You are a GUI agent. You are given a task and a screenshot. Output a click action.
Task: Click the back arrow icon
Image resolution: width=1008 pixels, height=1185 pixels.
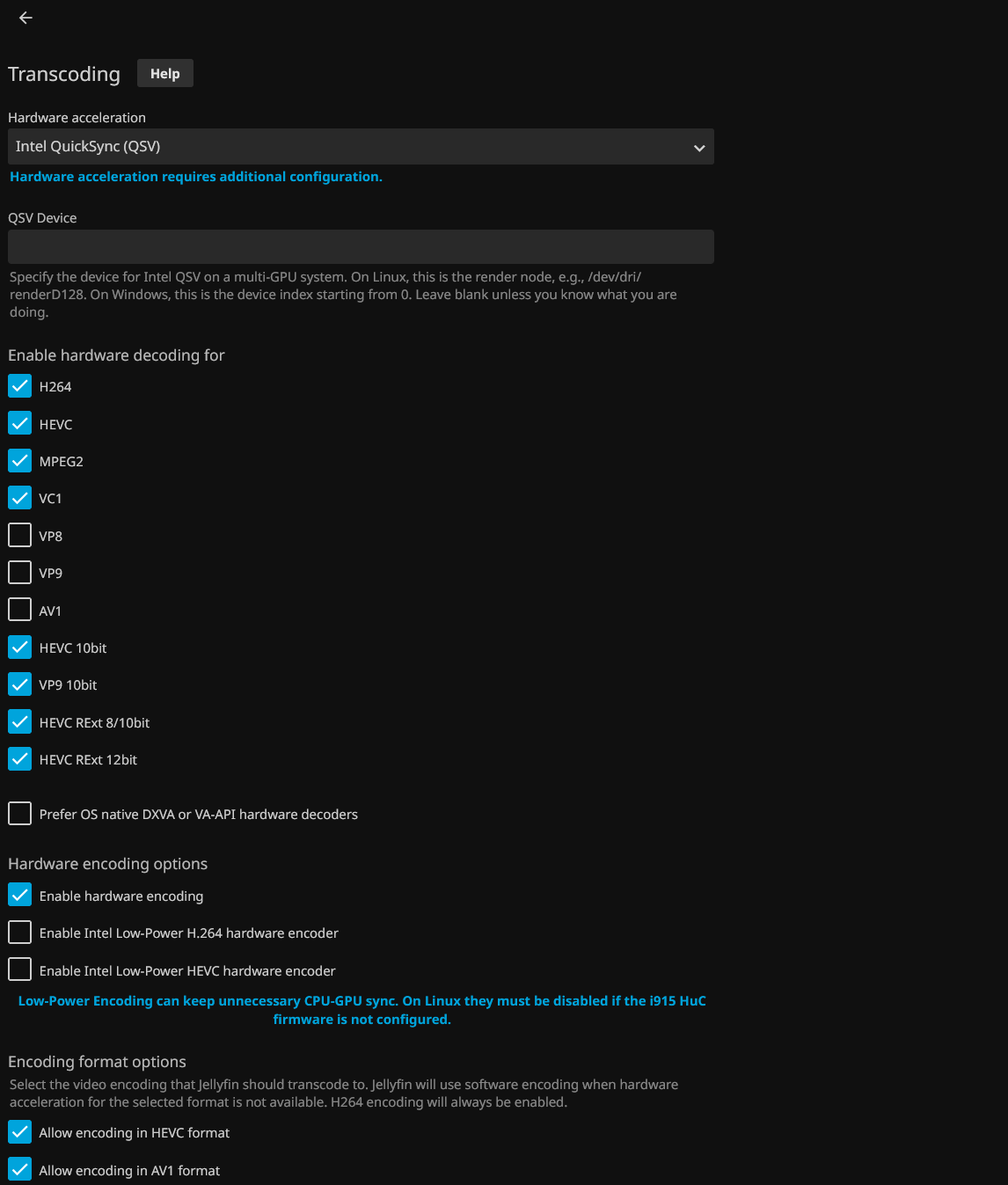coord(26,18)
